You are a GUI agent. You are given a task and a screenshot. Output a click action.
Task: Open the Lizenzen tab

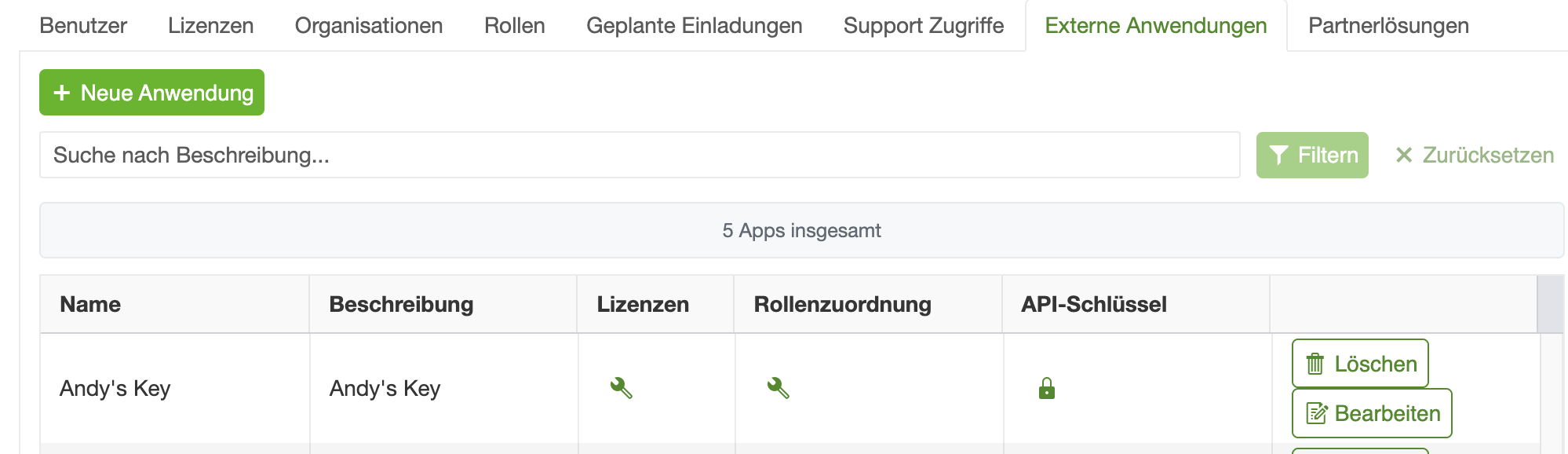[x=210, y=26]
